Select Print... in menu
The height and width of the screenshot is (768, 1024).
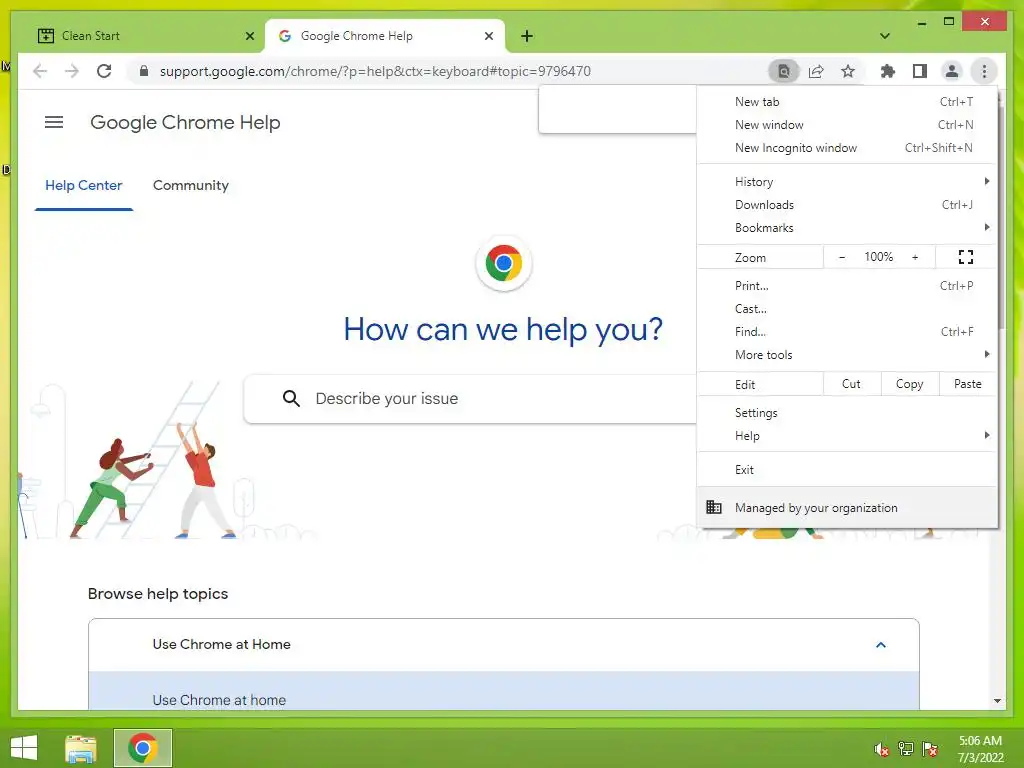tap(847, 285)
